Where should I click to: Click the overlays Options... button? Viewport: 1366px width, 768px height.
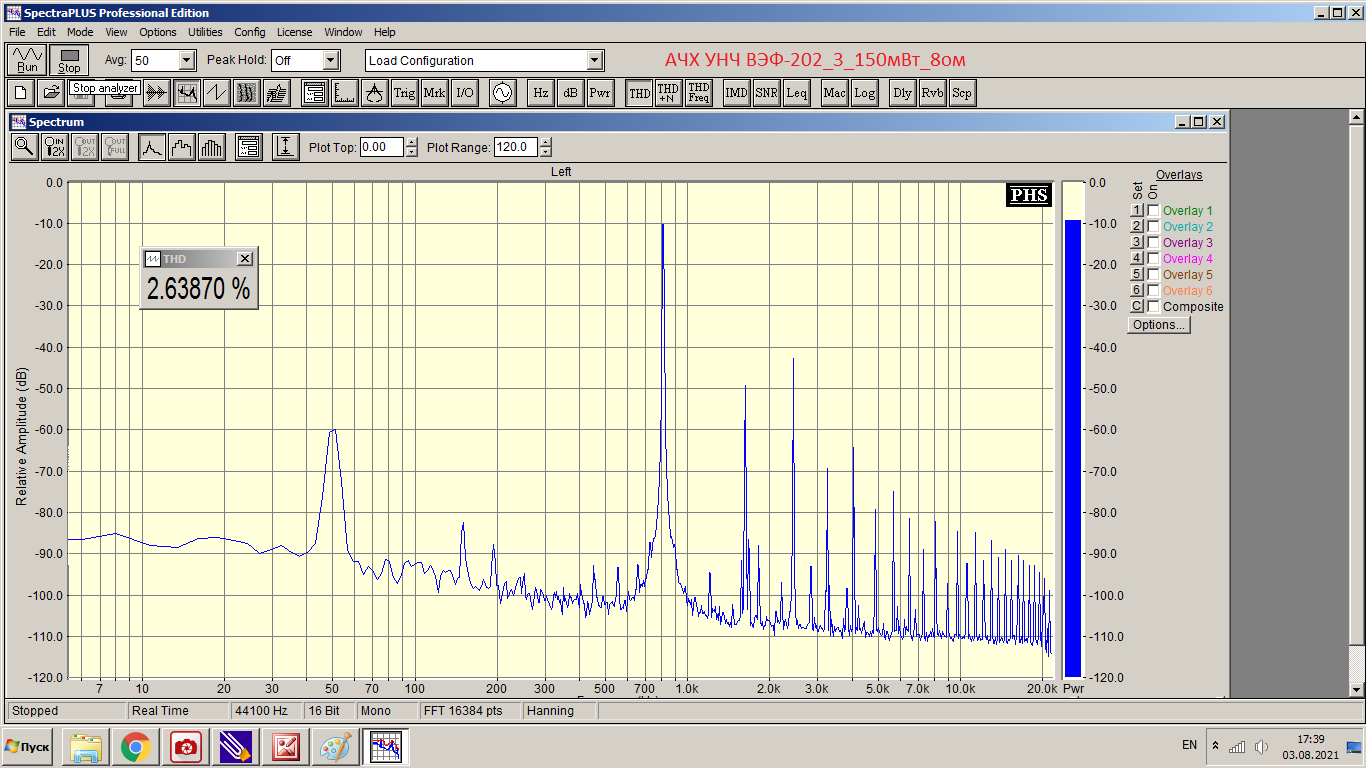[1159, 325]
